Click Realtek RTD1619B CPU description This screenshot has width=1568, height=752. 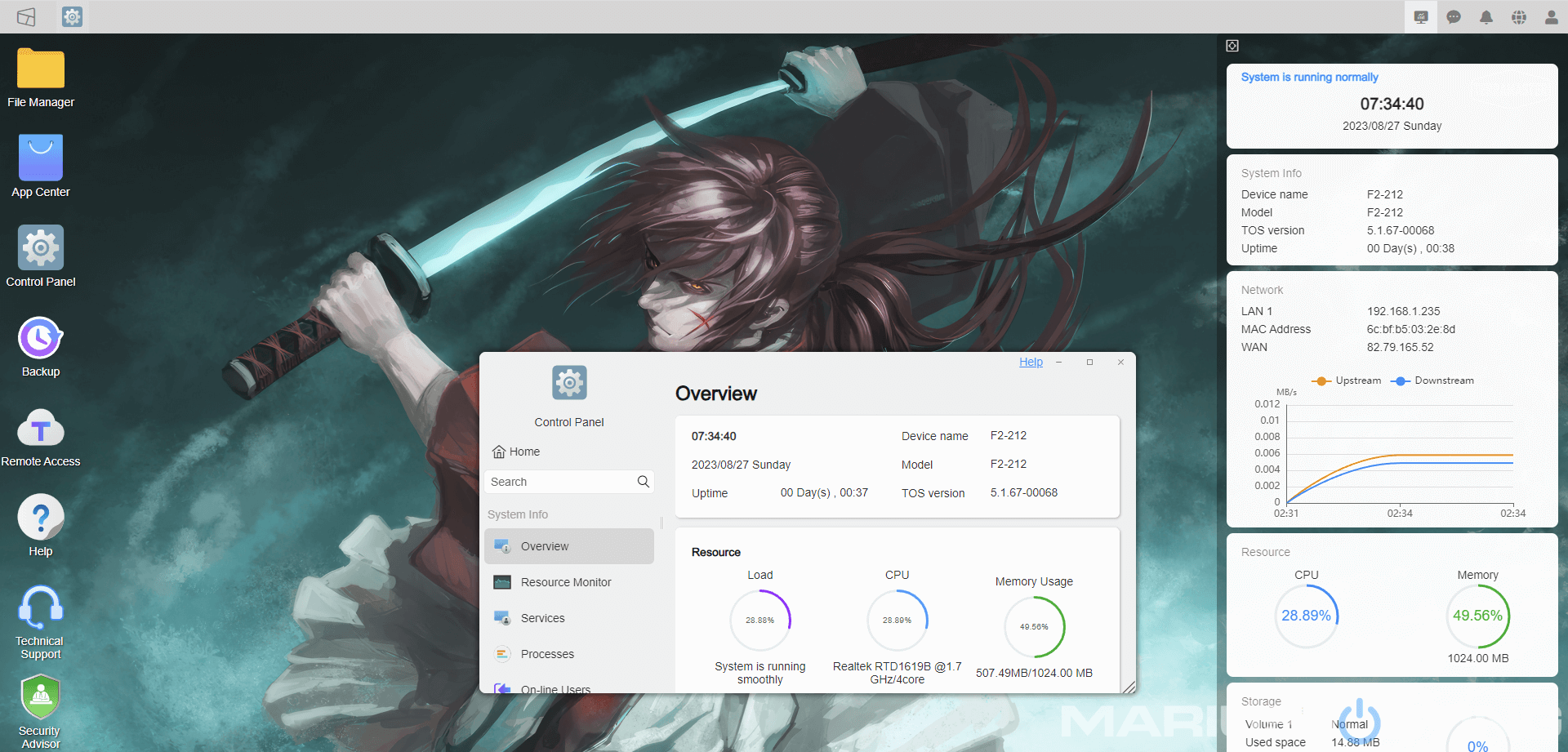[898, 673]
